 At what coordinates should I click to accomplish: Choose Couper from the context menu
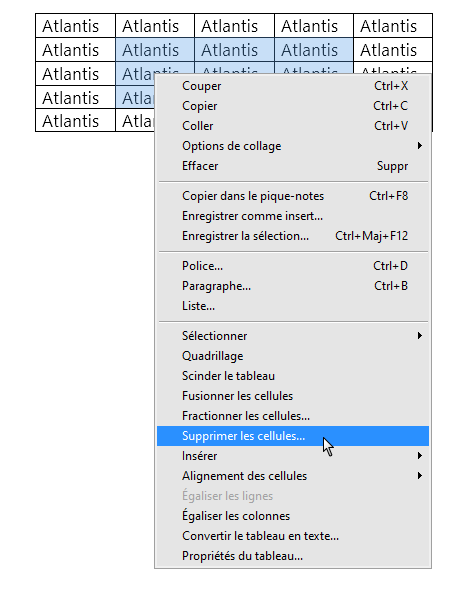tap(293, 86)
